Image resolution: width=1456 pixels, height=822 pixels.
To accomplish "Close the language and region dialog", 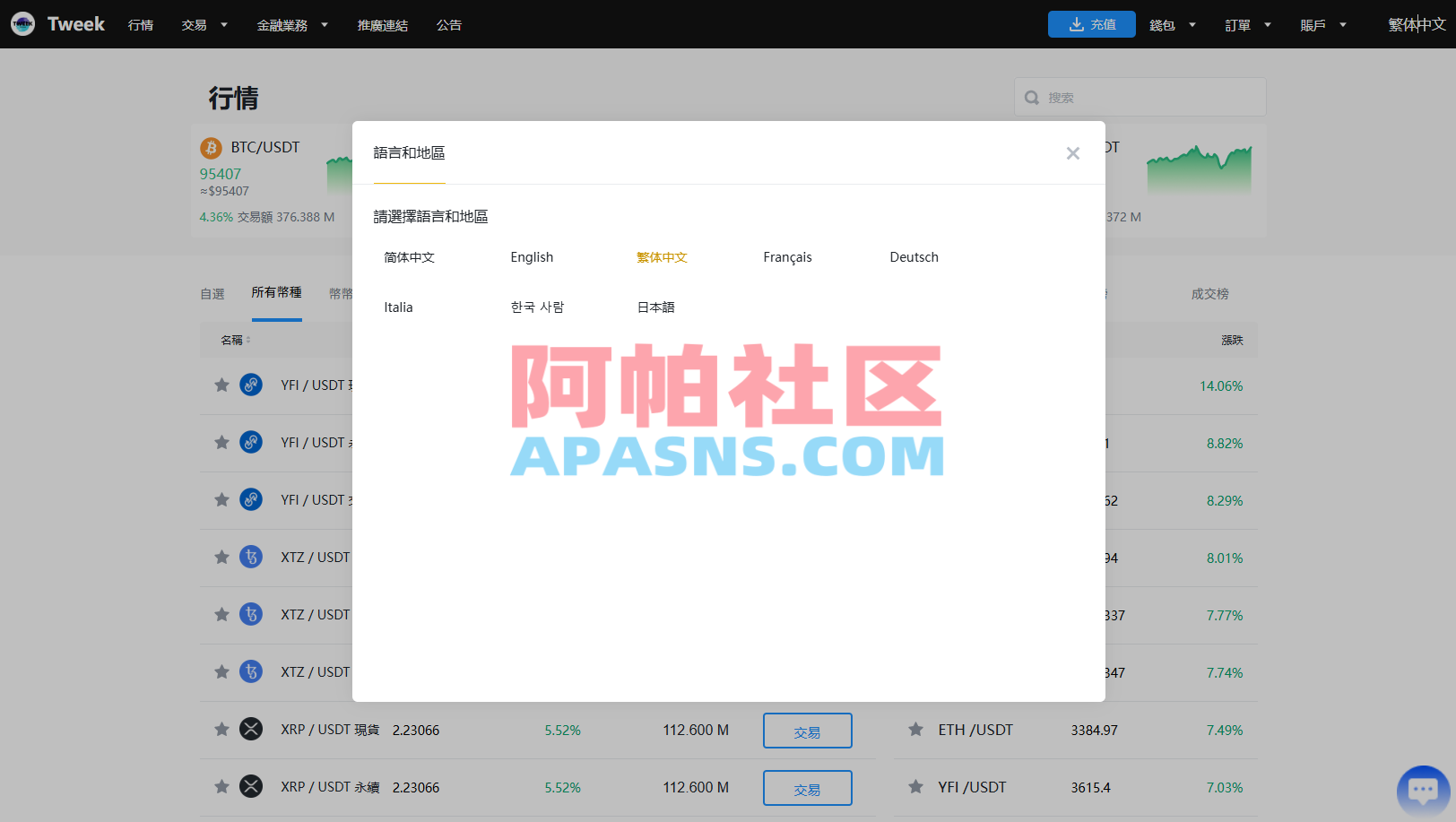I will tap(1072, 153).
